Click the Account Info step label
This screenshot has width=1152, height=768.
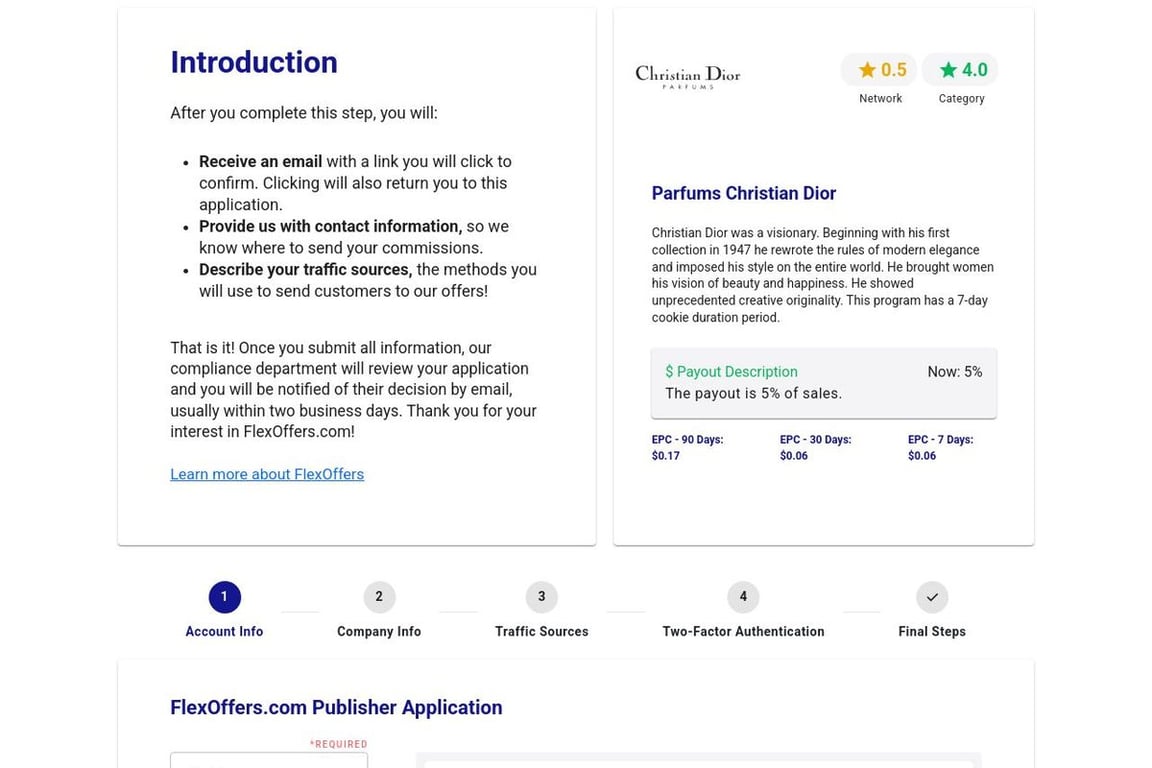point(224,631)
